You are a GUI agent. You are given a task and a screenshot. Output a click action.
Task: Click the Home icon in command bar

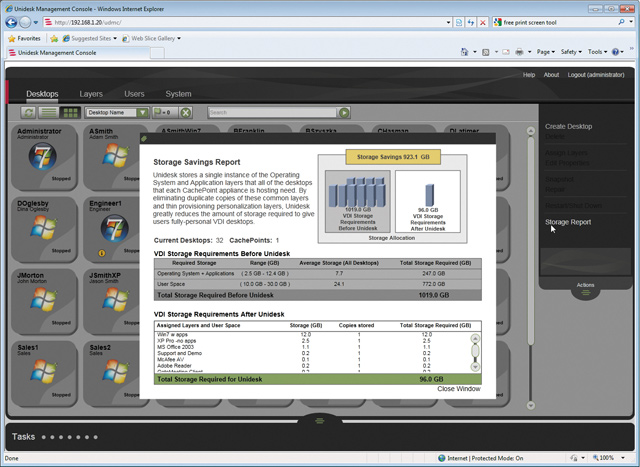point(464,52)
